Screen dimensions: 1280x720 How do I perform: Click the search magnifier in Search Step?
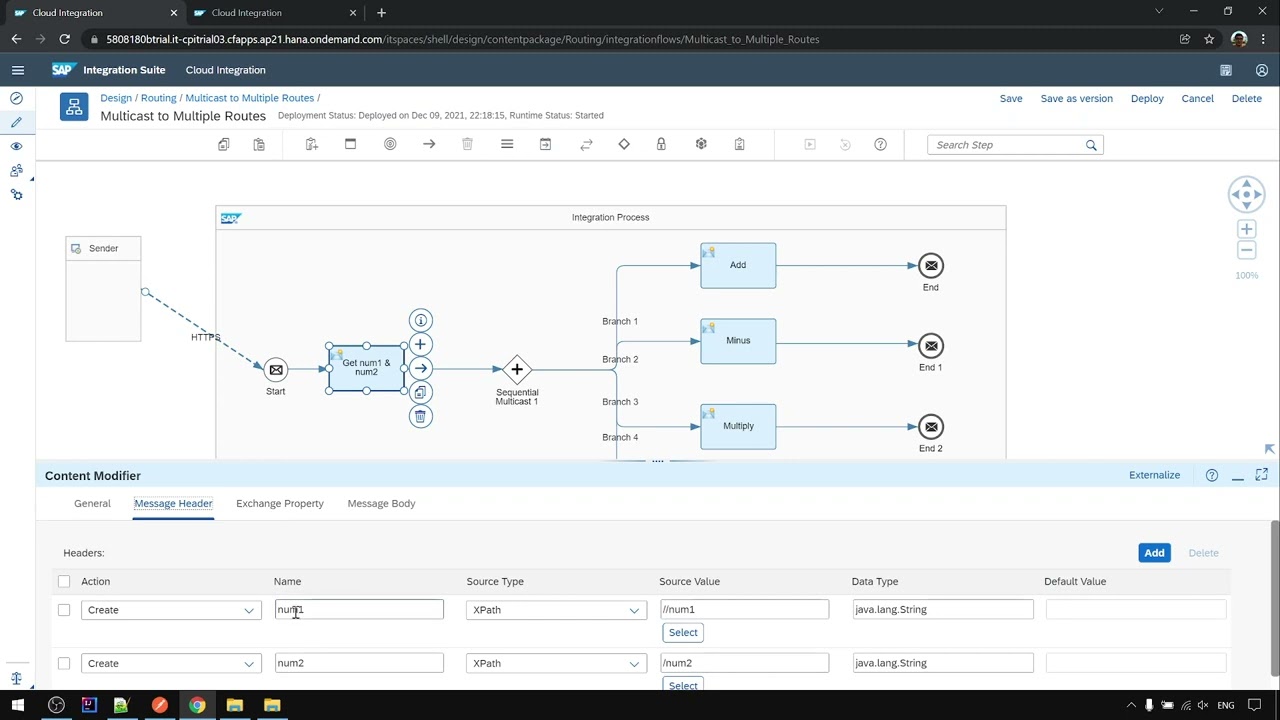pyautogui.click(x=1091, y=145)
